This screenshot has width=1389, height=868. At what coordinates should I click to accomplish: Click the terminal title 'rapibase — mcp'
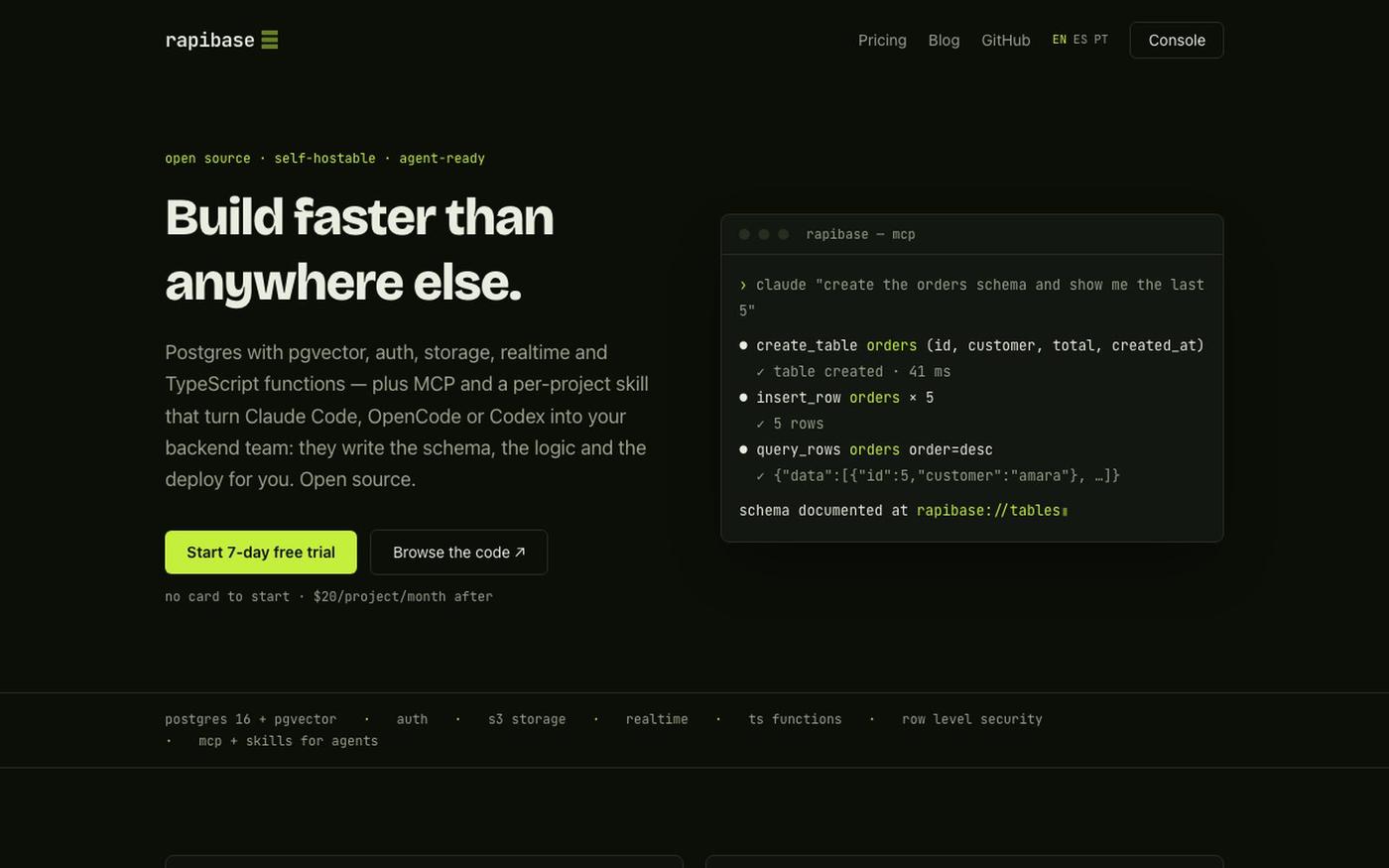coord(860,234)
